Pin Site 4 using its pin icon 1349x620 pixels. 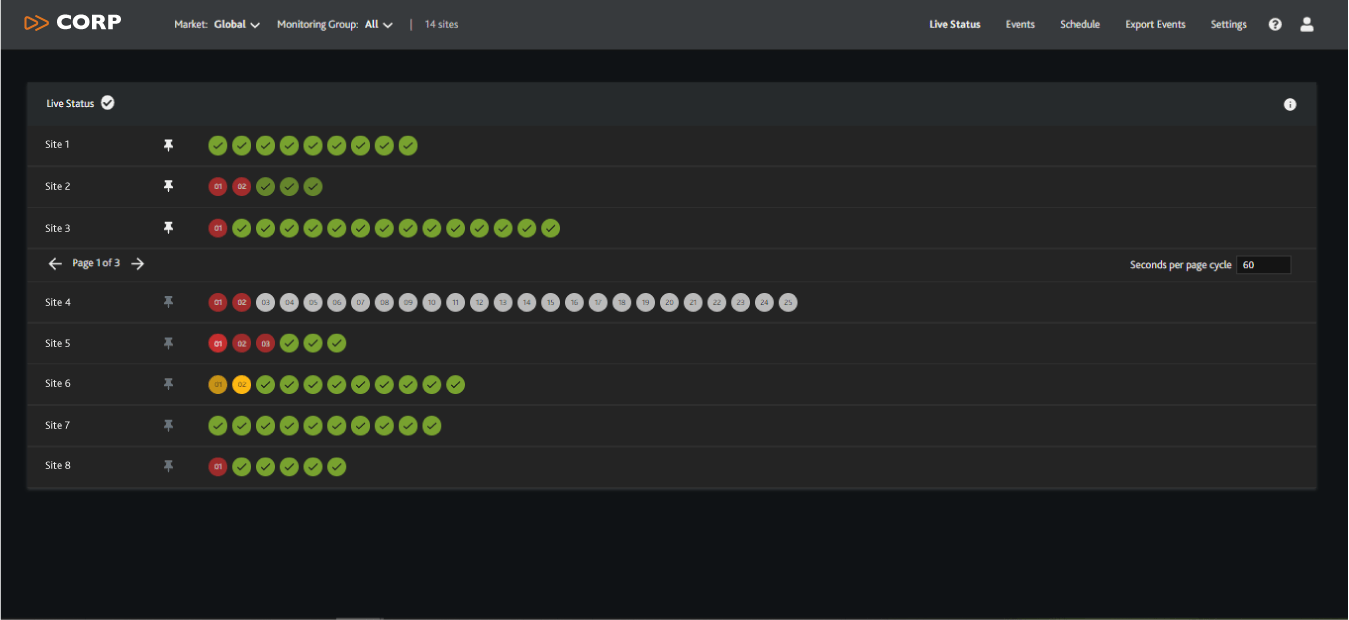(x=168, y=301)
